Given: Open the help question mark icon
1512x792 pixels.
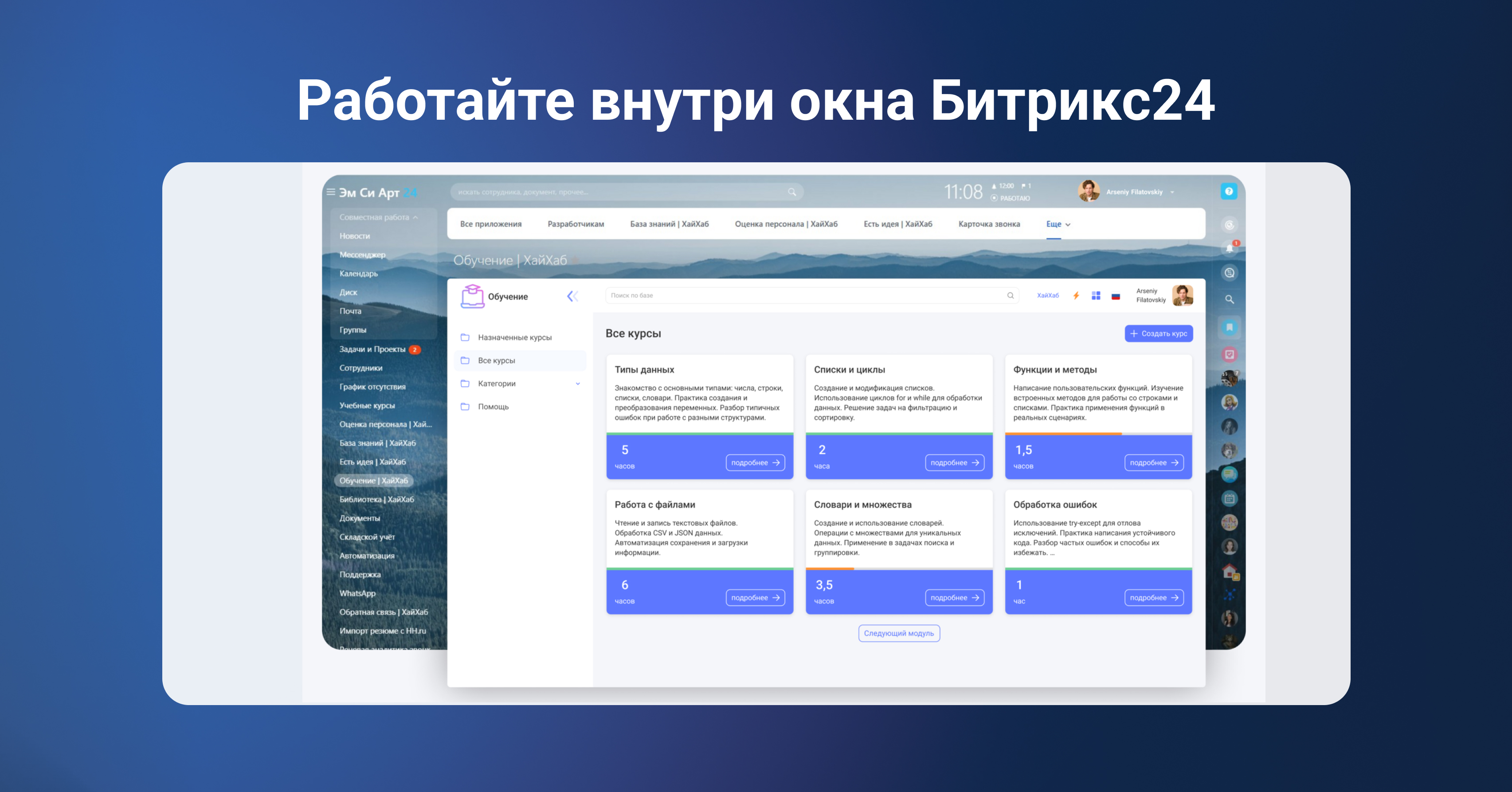Looking at the screenshot, I should (1229, 192).
